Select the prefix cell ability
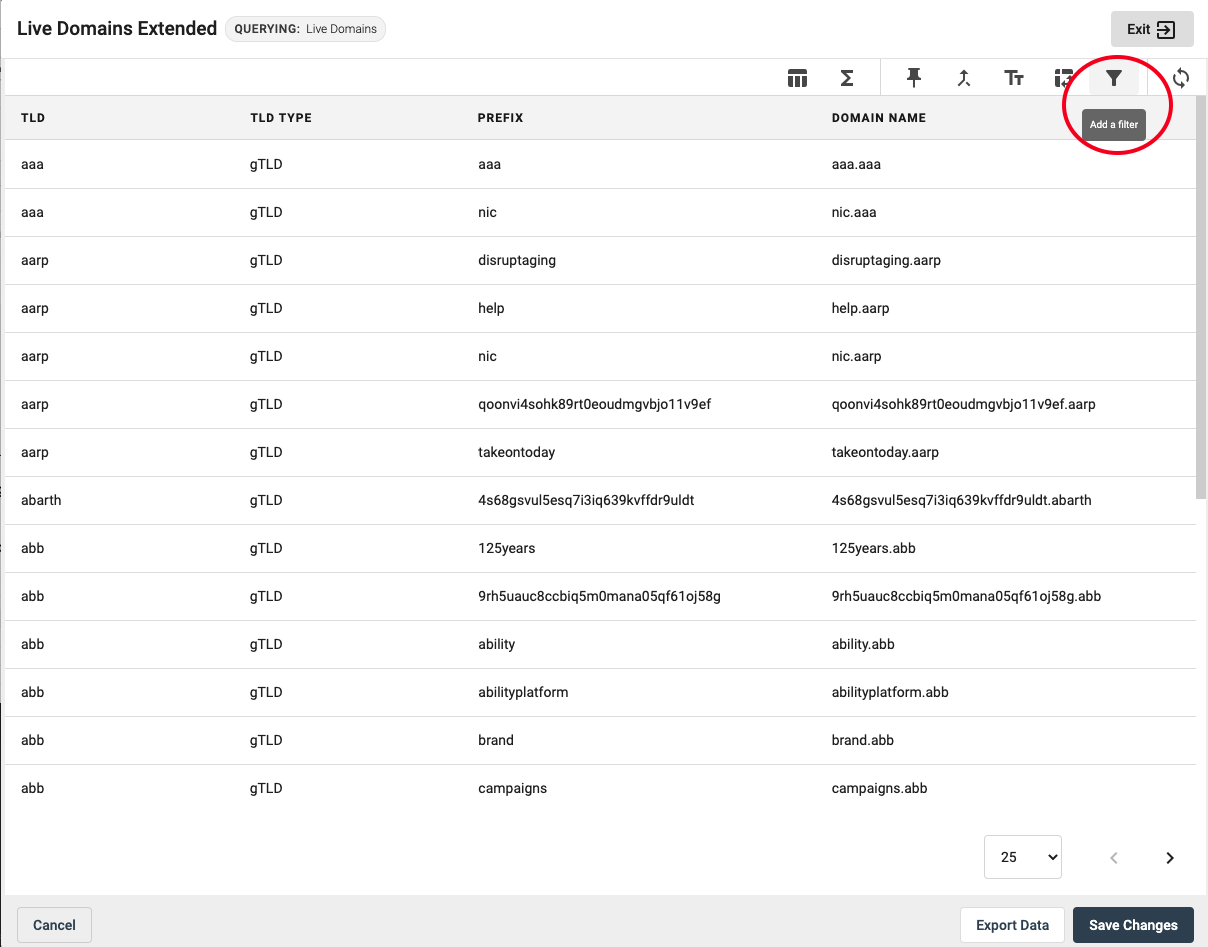1208x947 pixels. click(496, 644)
